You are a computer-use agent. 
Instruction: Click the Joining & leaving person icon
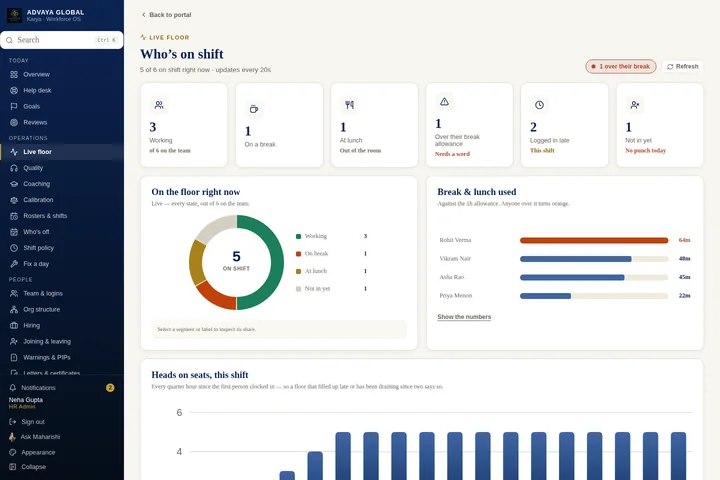click(14, 342)
